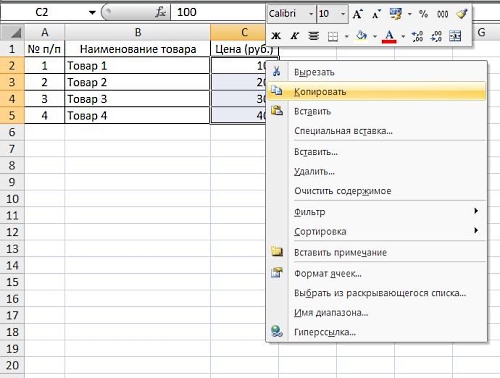Screen dimensions: 500x378
Task: Click the Select All corner triangle
Action: tap(12, 32)
